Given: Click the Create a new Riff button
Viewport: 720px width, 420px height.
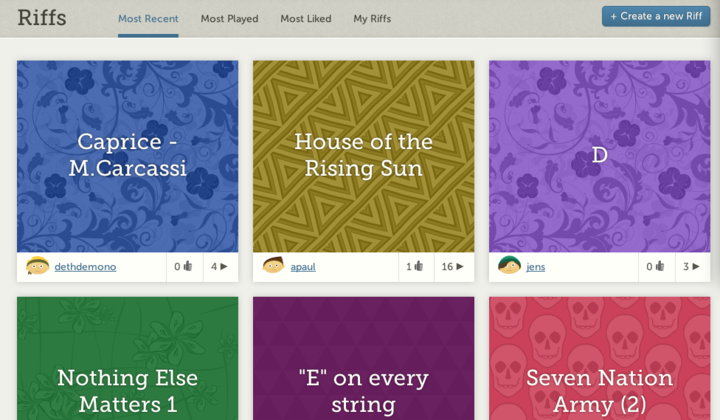Looking at the screenshot, I should click(x=656, y=16).
